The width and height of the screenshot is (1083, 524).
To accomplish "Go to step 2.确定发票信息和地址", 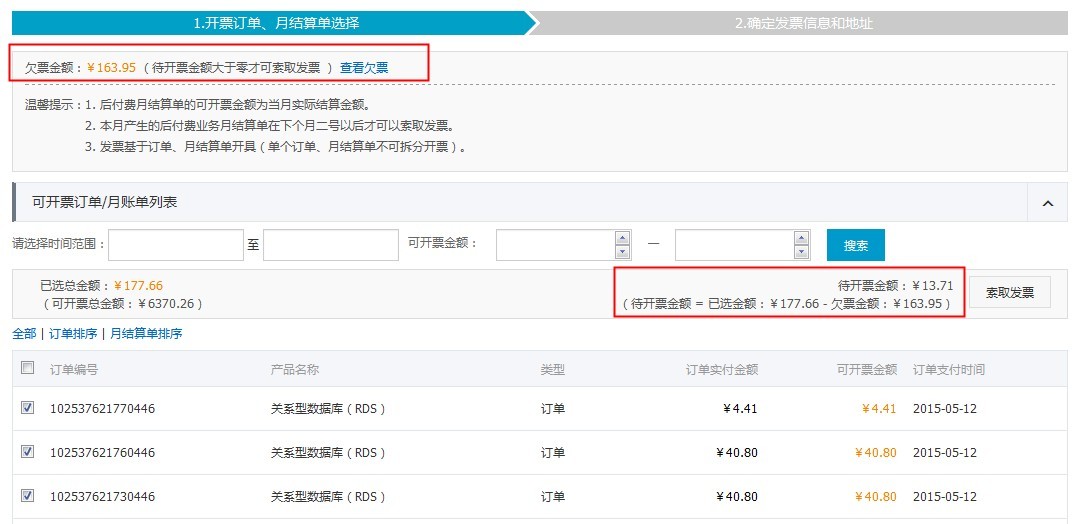I will click(x=804, y=23).
